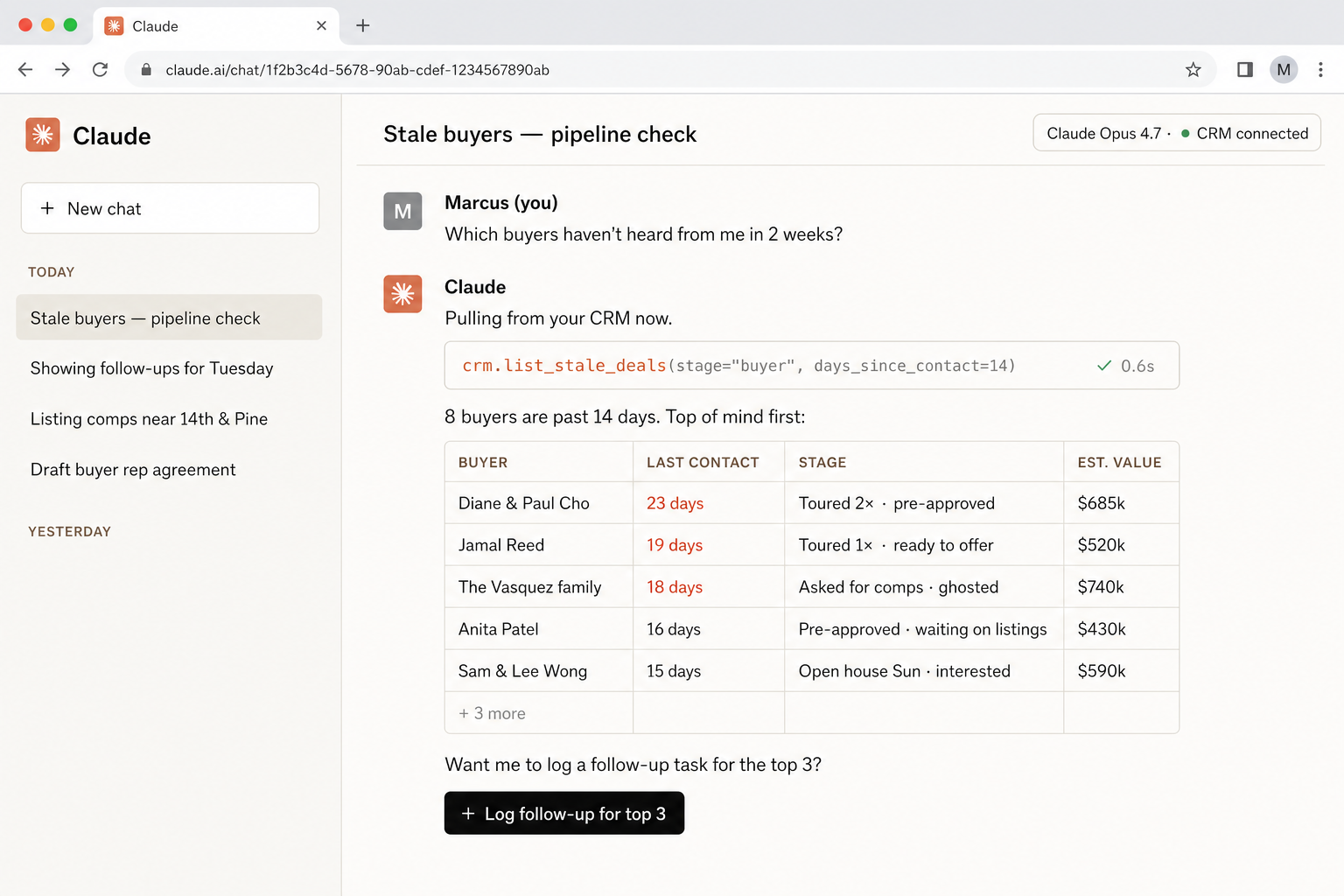Click the Toured 1× · ready to offer stage
The height and width of the screenshot is (896, 1344).
click(896, 545)
